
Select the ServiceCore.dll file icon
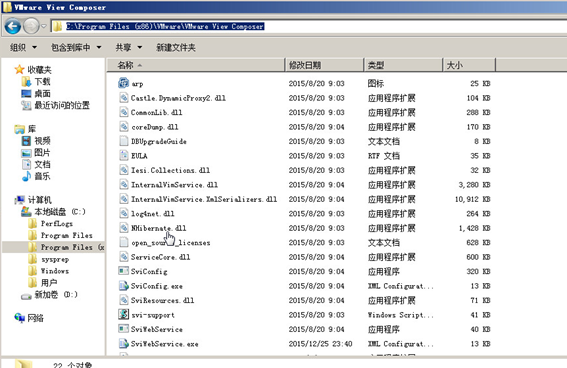tap(124, 257)
